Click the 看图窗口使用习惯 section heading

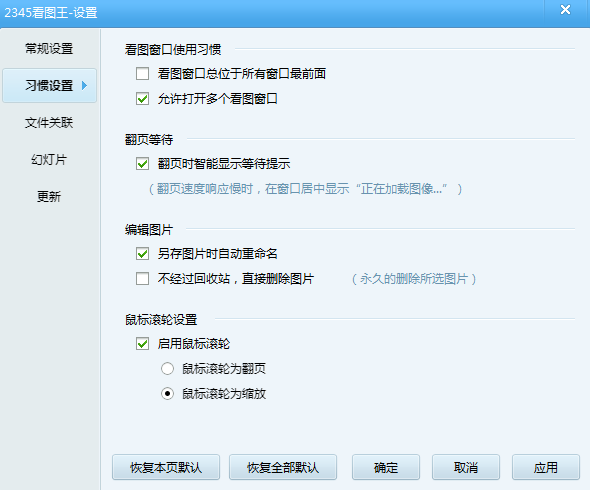click(173, 49)
